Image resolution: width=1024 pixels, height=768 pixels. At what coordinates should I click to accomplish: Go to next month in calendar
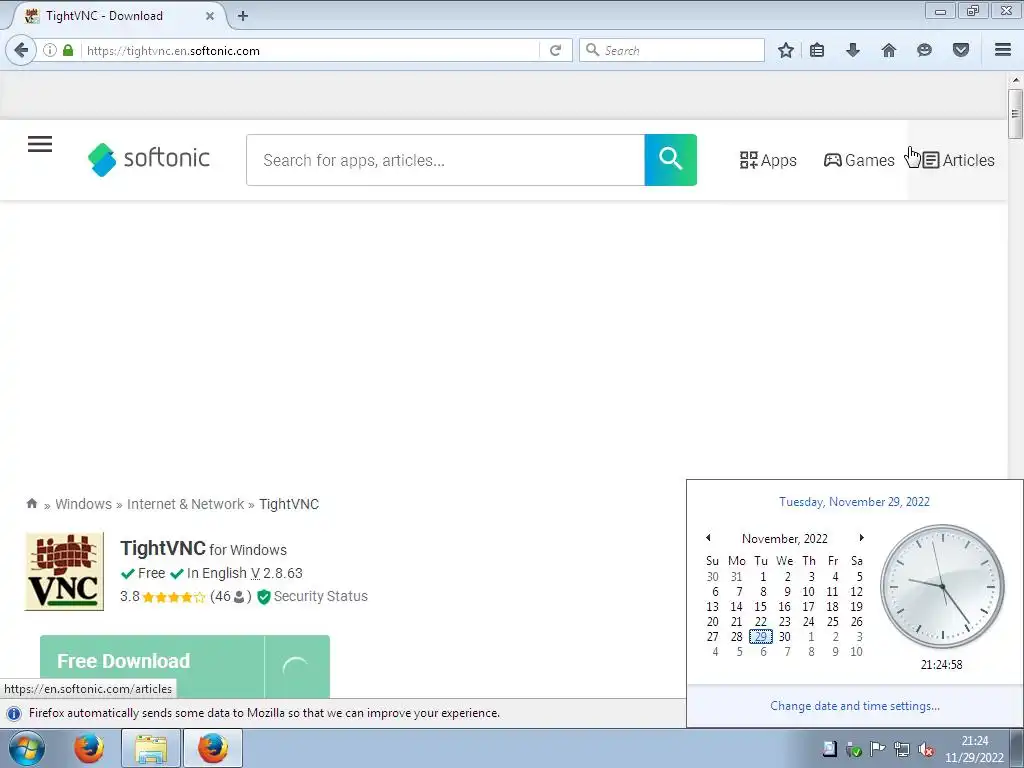861,538
